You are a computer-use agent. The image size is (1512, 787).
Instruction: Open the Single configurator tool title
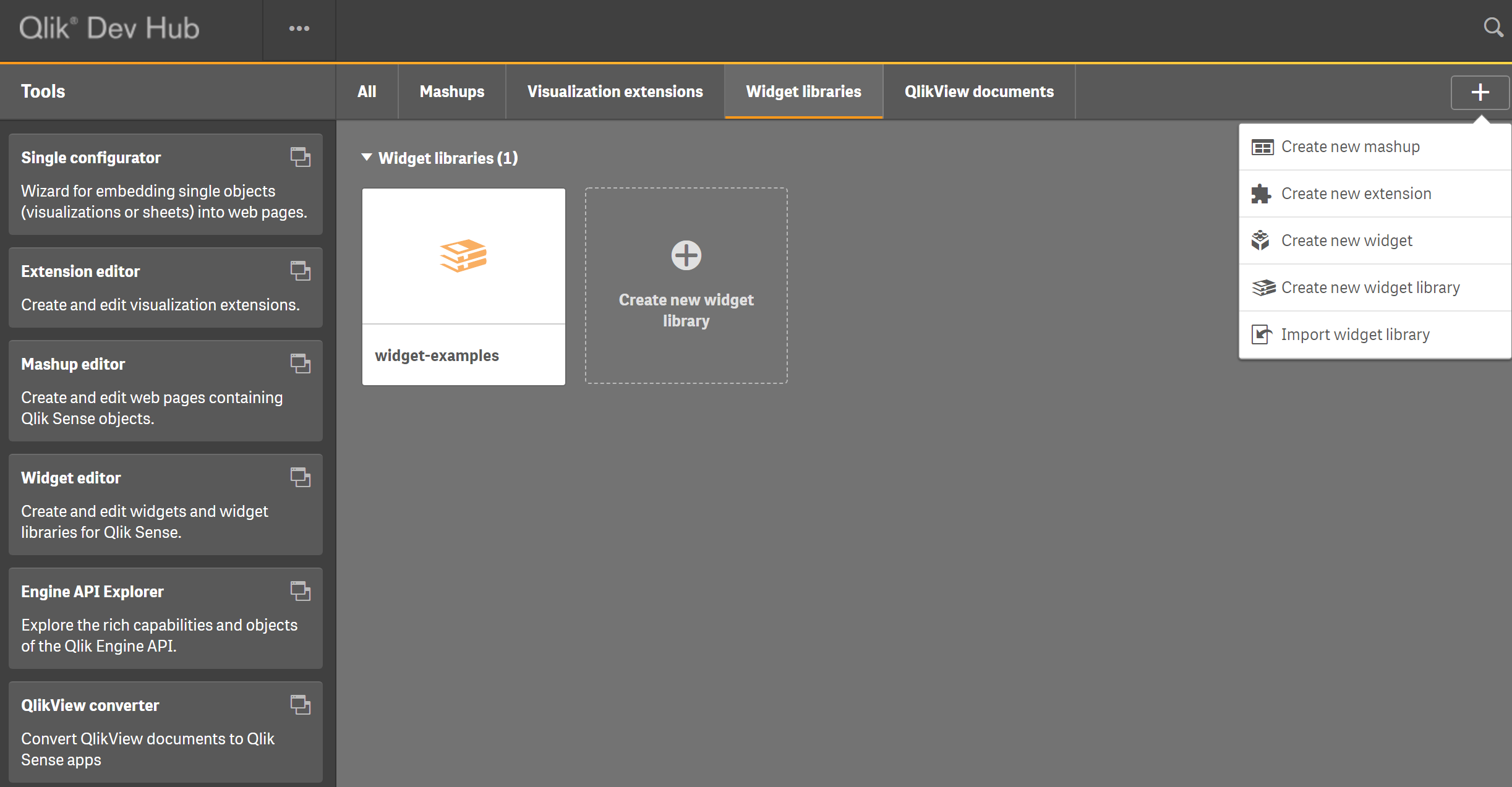coord(91,158)
